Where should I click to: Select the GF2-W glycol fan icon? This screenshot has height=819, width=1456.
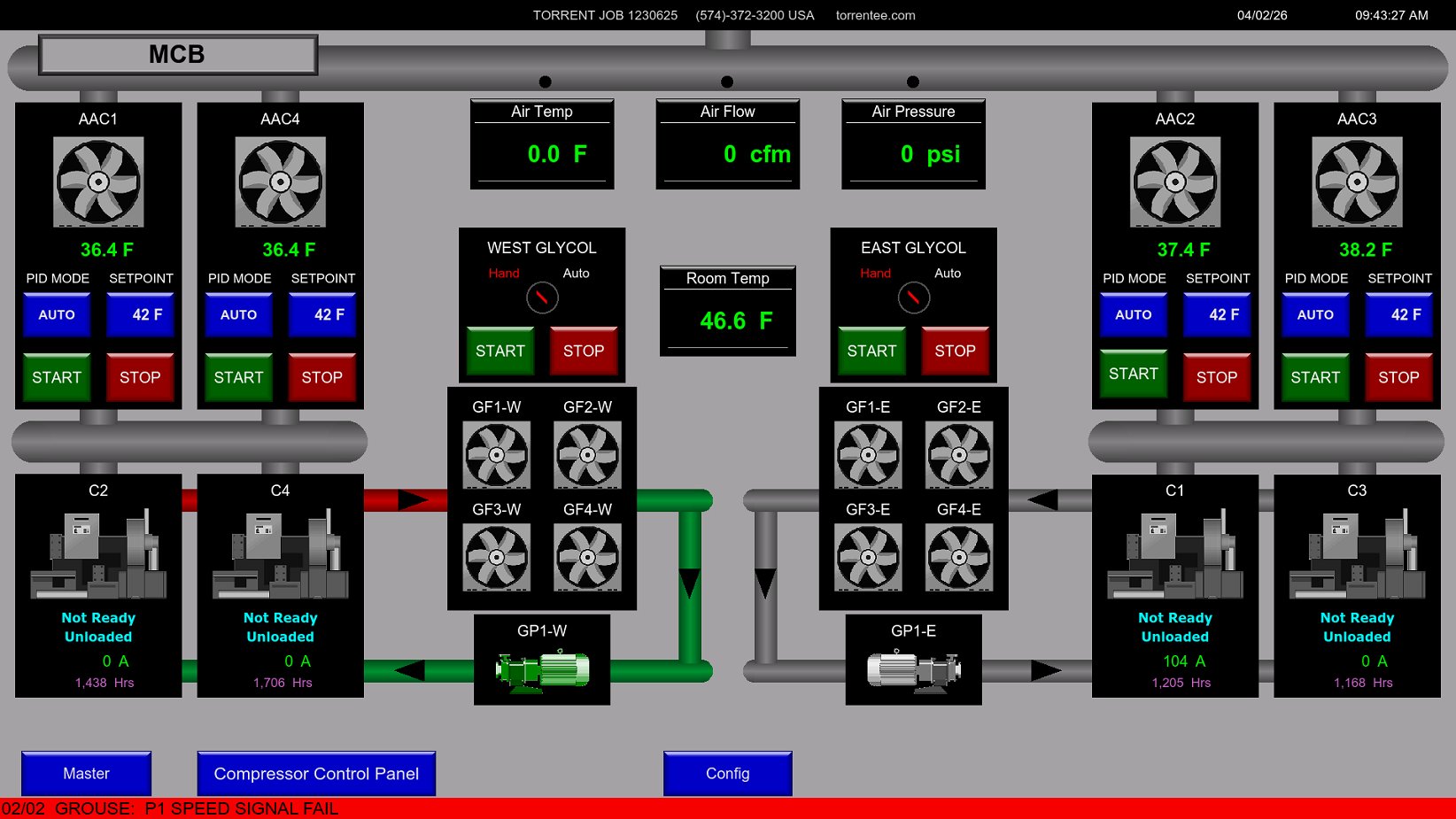click(588, 455)
